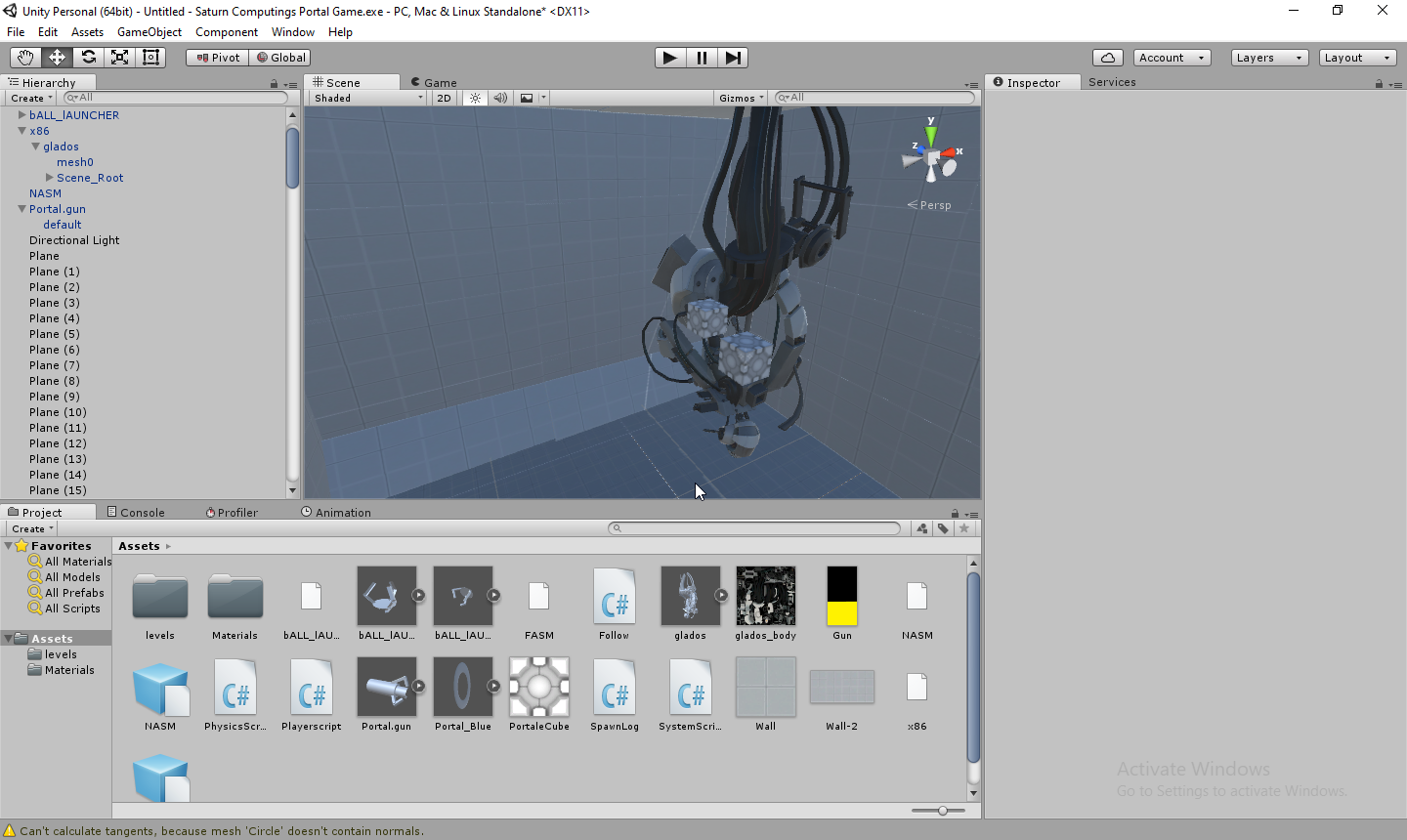Screen dimensions: 1407x840
Task: Select the NASM prefab cube asset
Action: click(160, 694)
